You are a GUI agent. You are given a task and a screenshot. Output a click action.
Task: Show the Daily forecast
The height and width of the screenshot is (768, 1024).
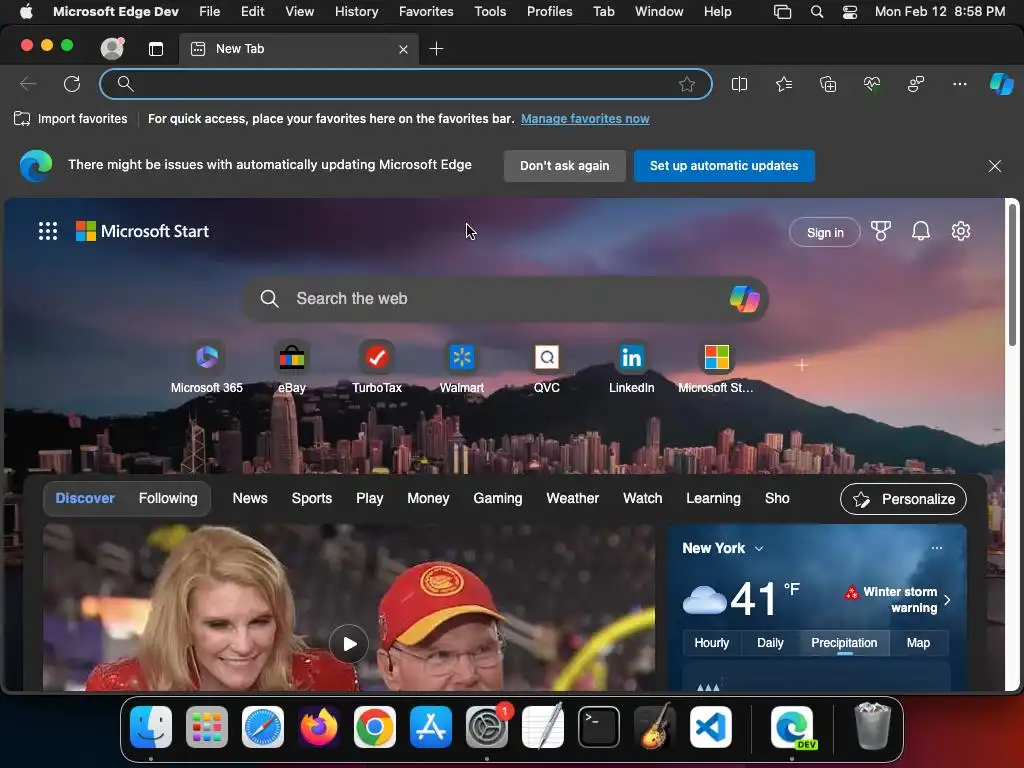pos(770,643)
